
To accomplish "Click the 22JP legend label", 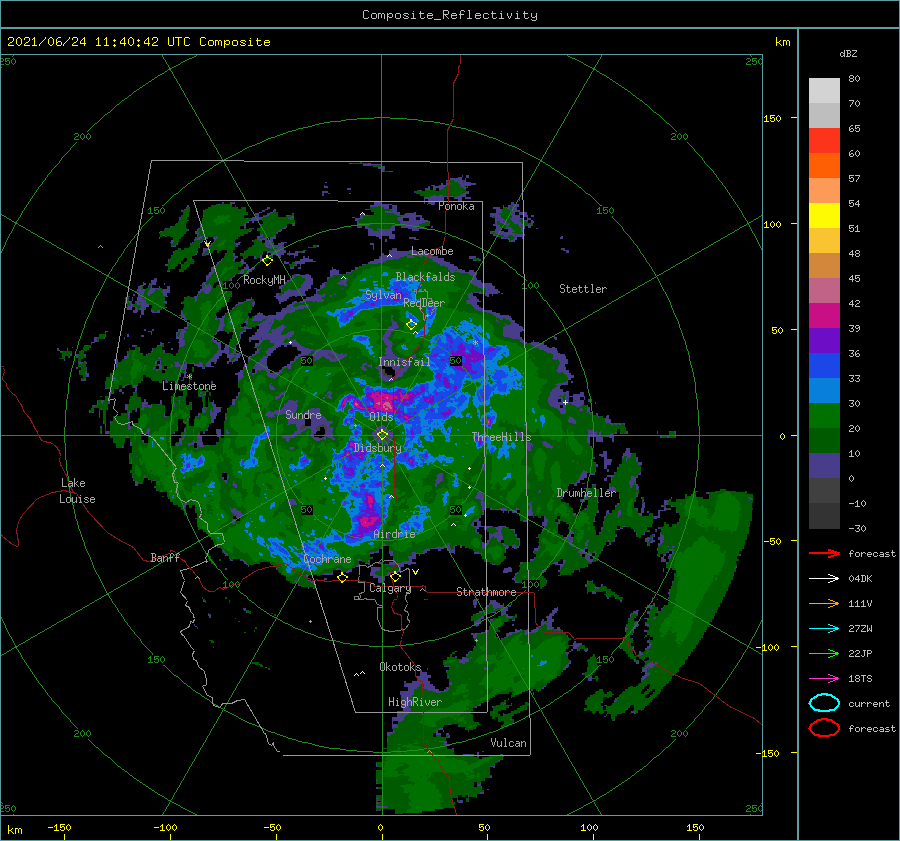I will pyautogui.click(x=860, y=653).
